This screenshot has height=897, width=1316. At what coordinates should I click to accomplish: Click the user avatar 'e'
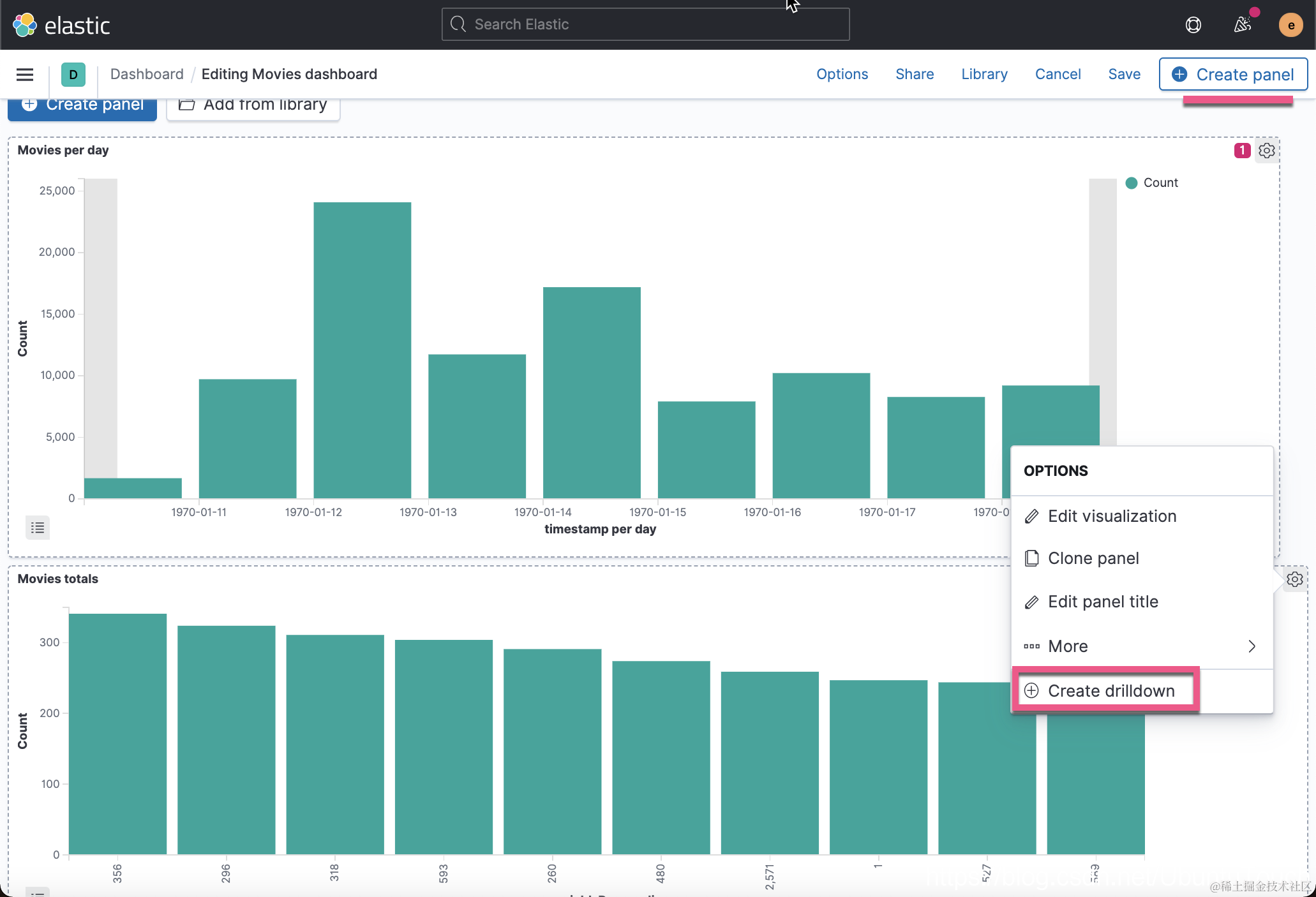click(x=1290, y=25)
